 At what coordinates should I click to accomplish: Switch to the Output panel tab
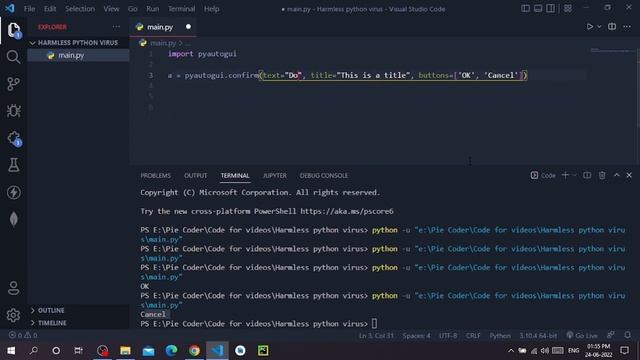click(x=196, y=176)
